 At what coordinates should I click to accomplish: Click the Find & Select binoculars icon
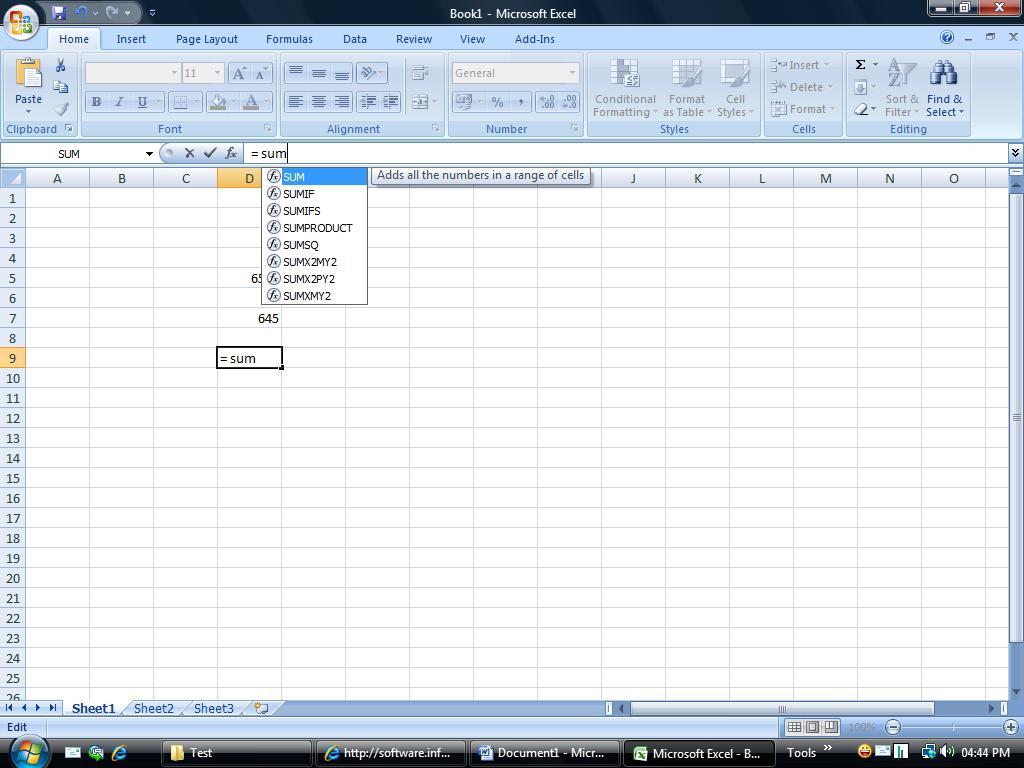click(943, 74)
